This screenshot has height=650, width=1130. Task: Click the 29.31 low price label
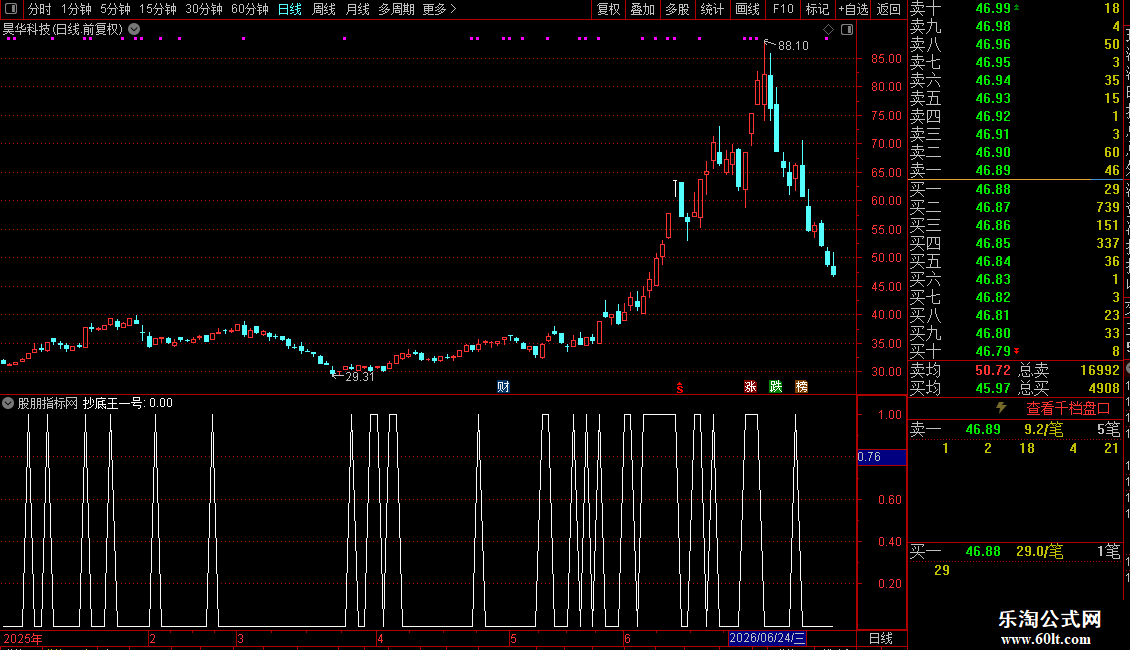point(360,377)
